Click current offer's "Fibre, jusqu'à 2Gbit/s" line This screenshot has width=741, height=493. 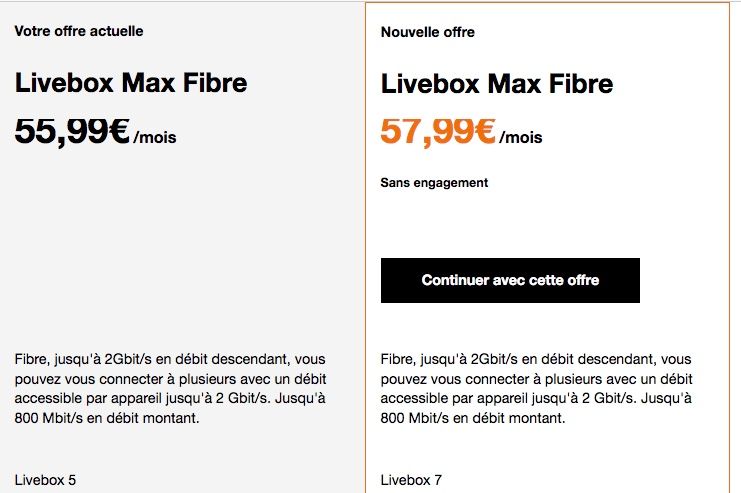point(171,359)
